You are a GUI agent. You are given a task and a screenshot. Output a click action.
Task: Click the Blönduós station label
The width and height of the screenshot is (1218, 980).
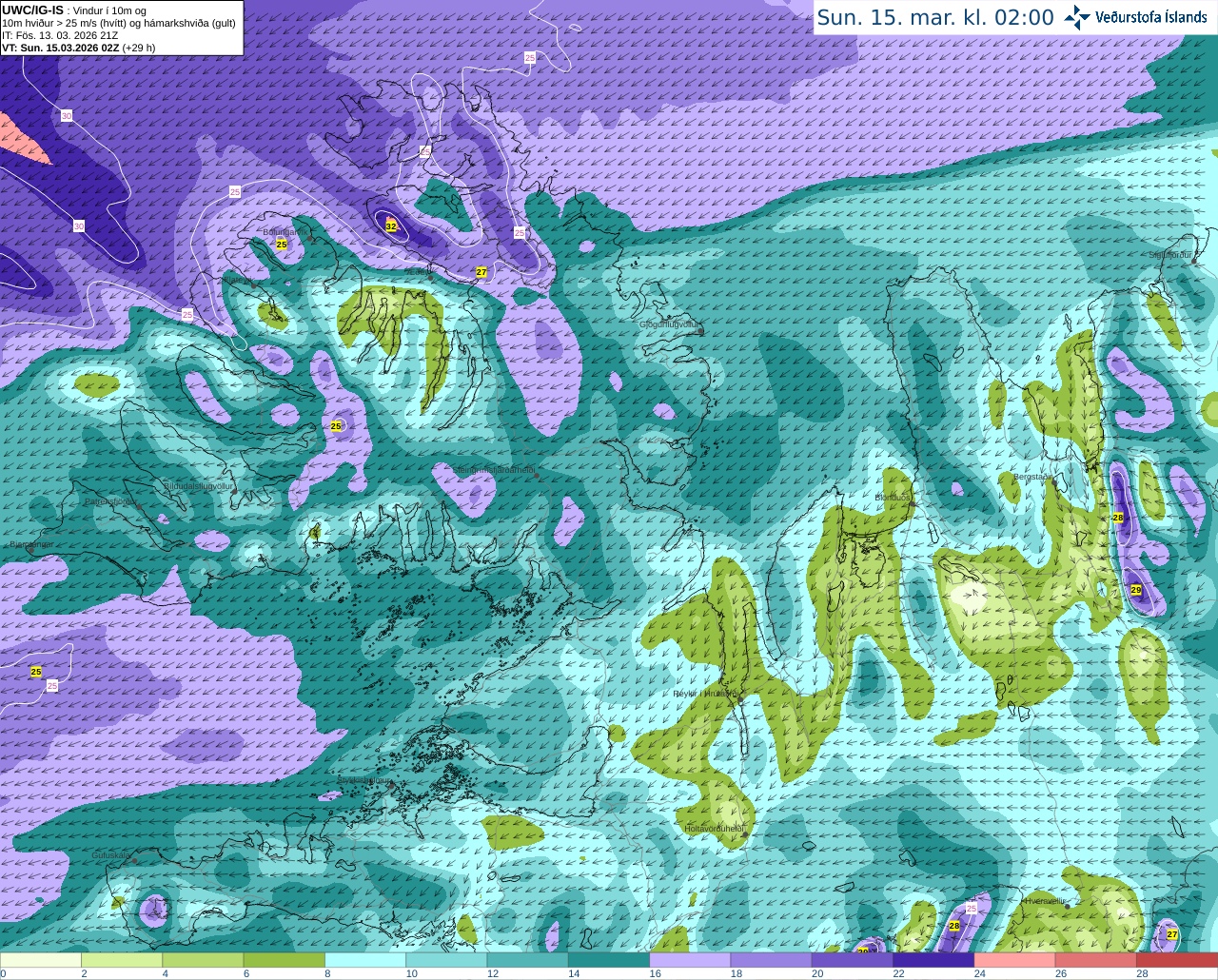(893, 498)
